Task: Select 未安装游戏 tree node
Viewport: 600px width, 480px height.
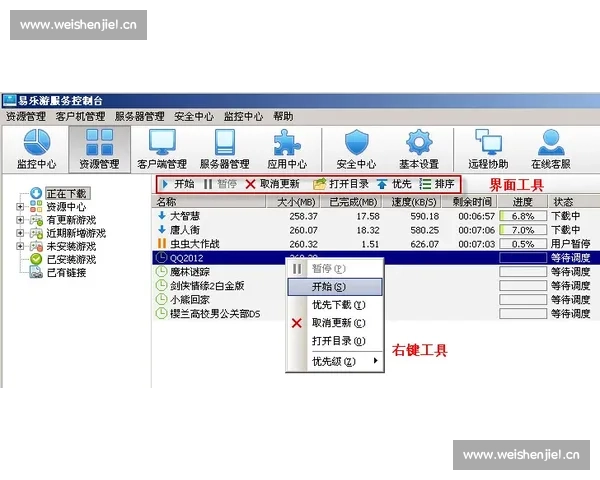Action: click(71, 246)
